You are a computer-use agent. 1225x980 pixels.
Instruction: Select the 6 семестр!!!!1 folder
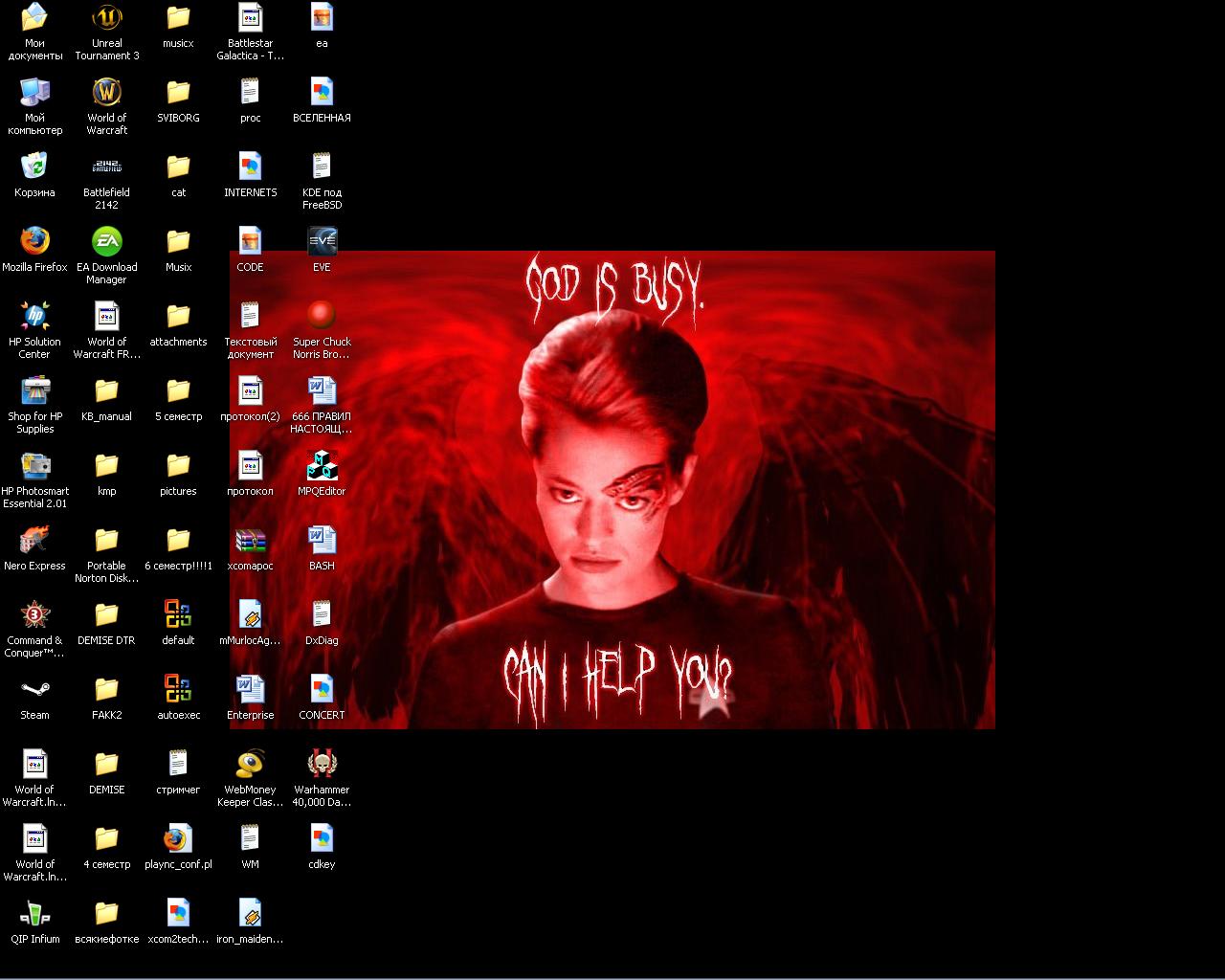[x=178, y=540]
